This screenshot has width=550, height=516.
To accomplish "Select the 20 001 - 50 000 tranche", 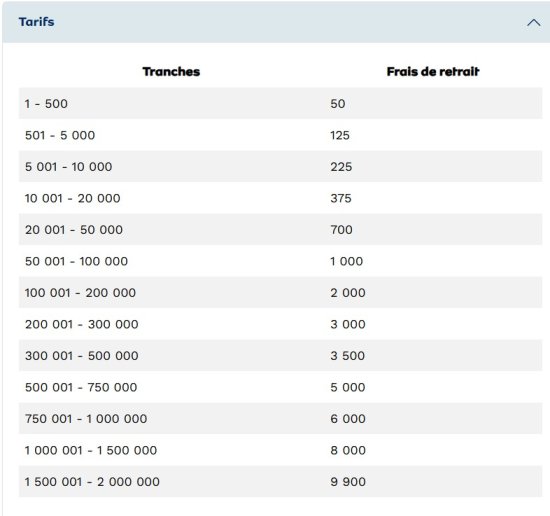I will click(x=74, y=230).
